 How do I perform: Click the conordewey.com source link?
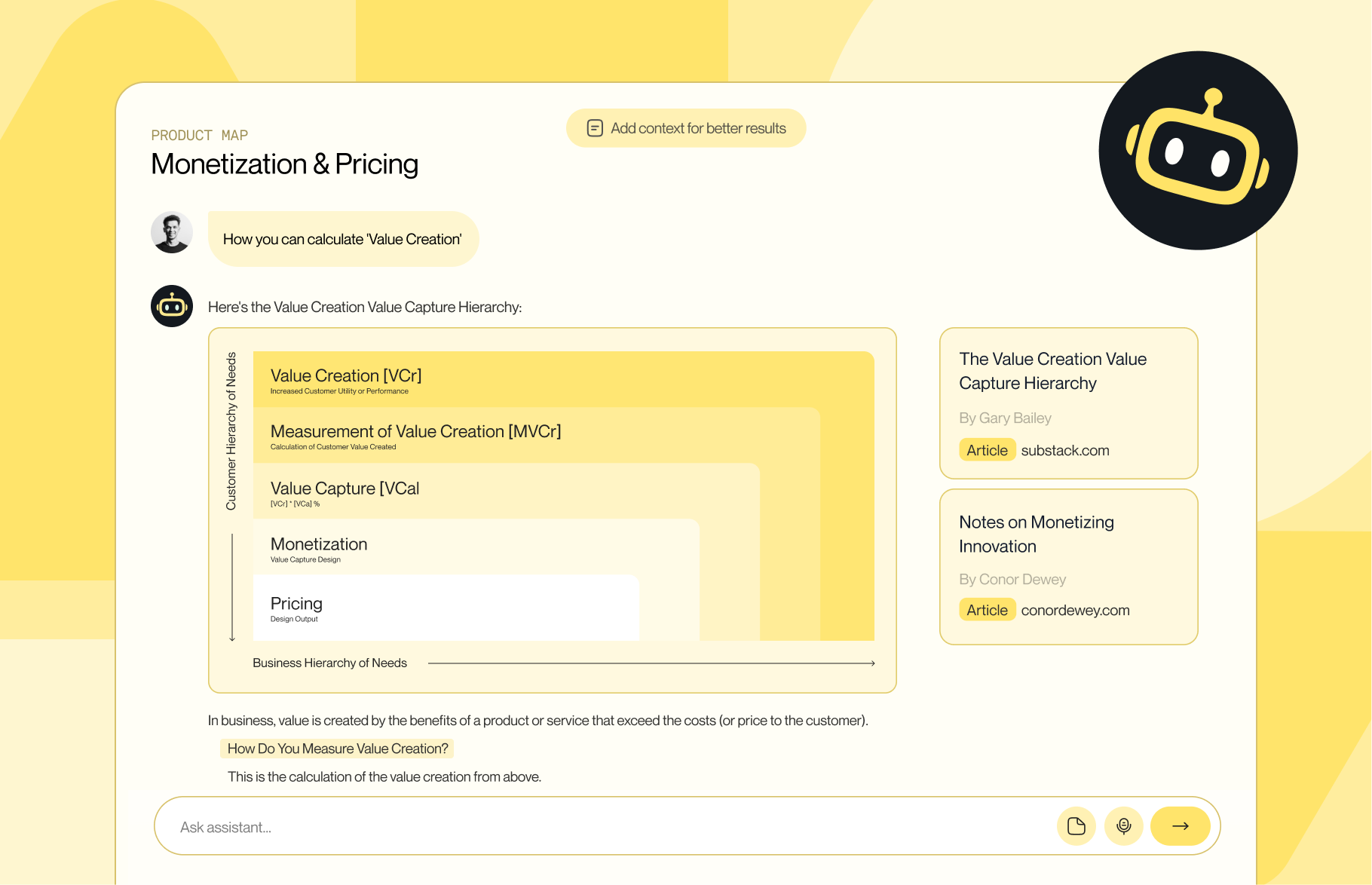1075,610
